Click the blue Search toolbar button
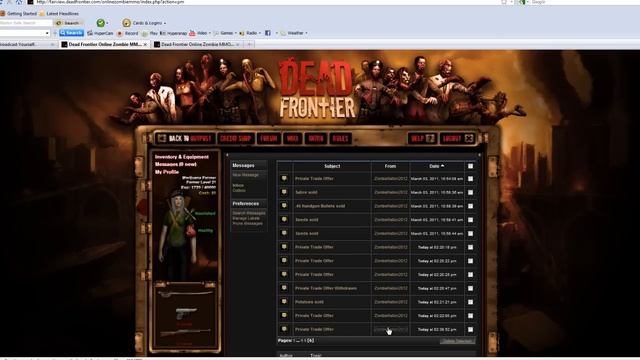Screen dimensions: 640x360 [71, 33]
